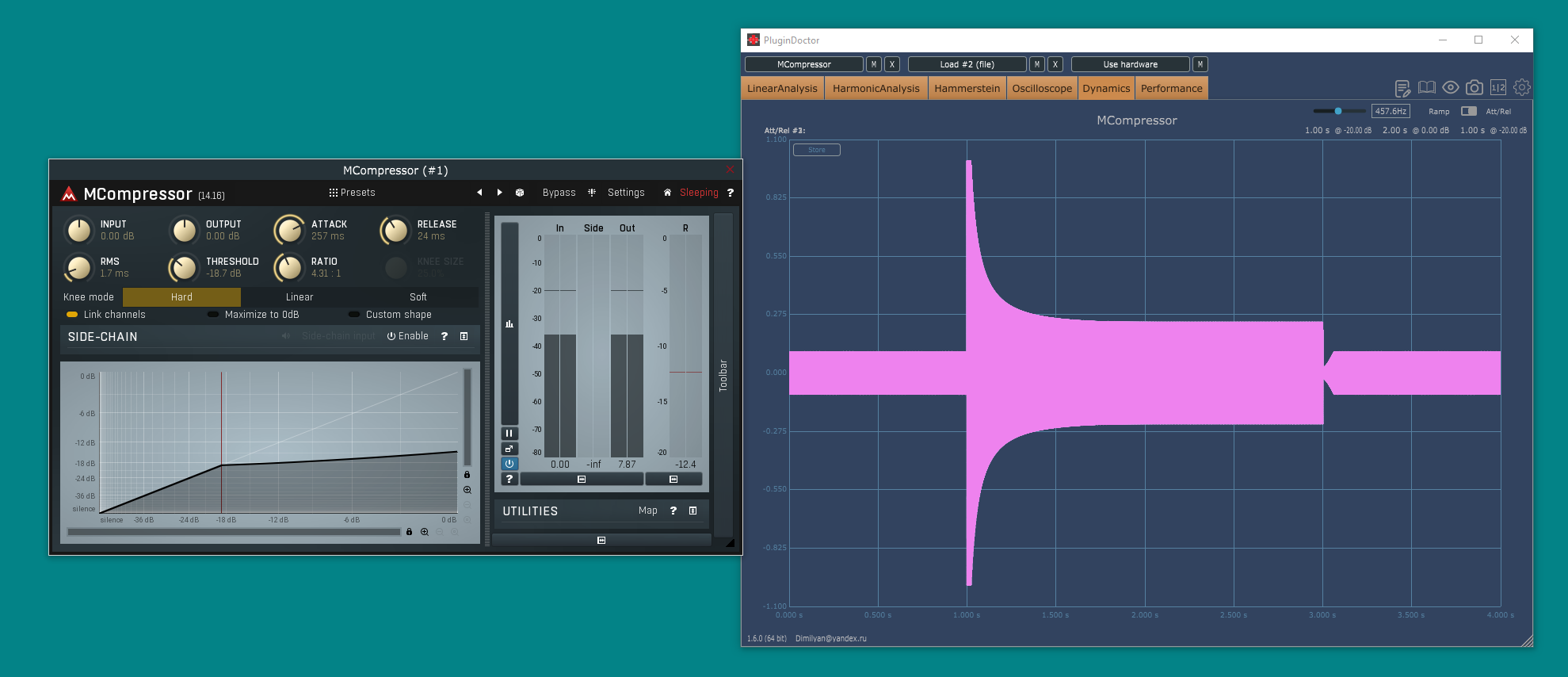Click the 1|2 compare icon
Screen dimensions: 1568x677
[1497, 88]
